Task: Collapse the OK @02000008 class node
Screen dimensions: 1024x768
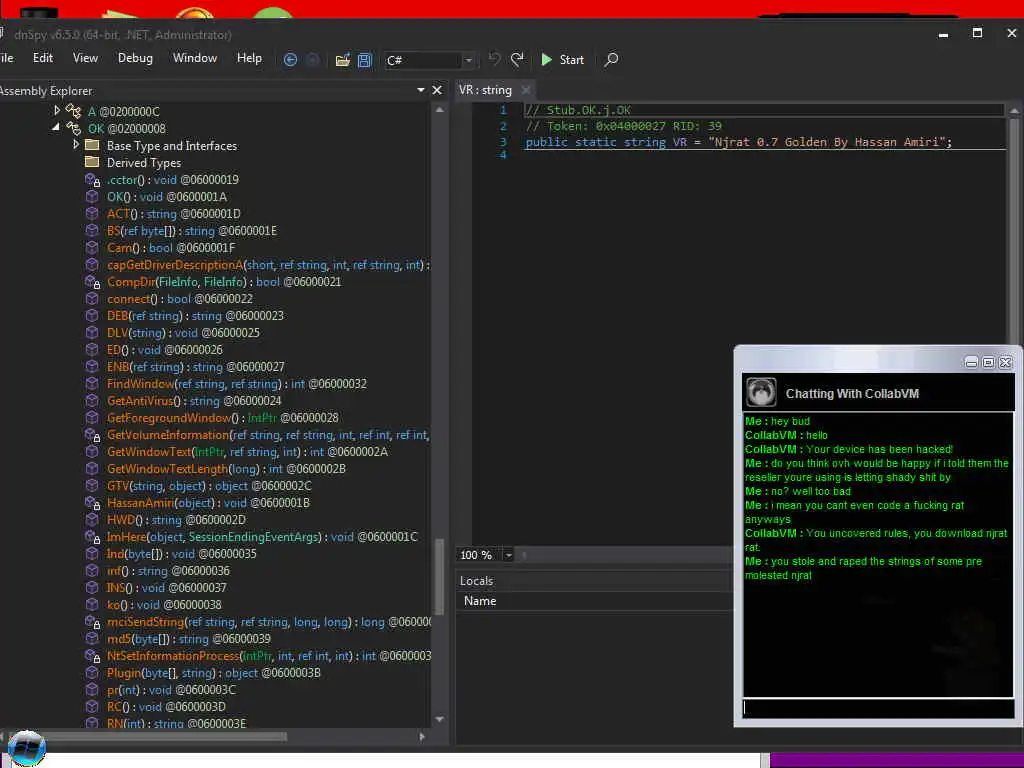Action: 56,127
